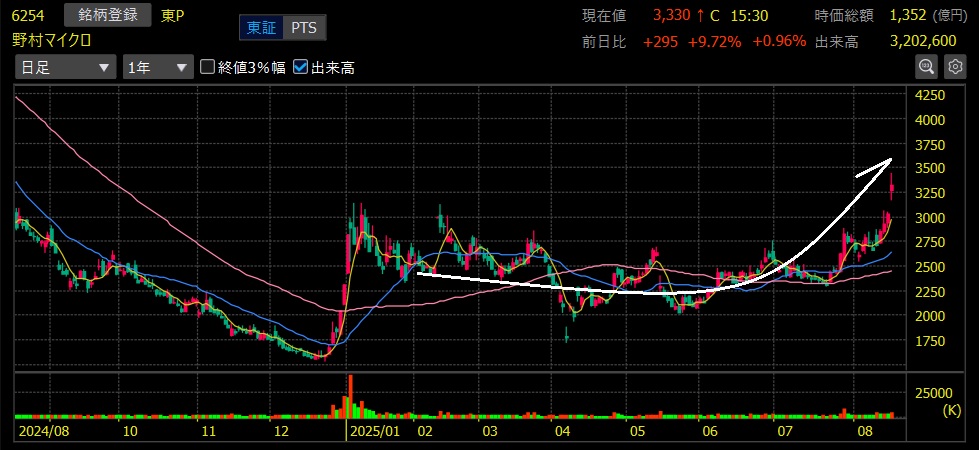Open the 日足 timeframe dropdown
Image resolution: width=979 pixels, height=450 pixels.
65,67
